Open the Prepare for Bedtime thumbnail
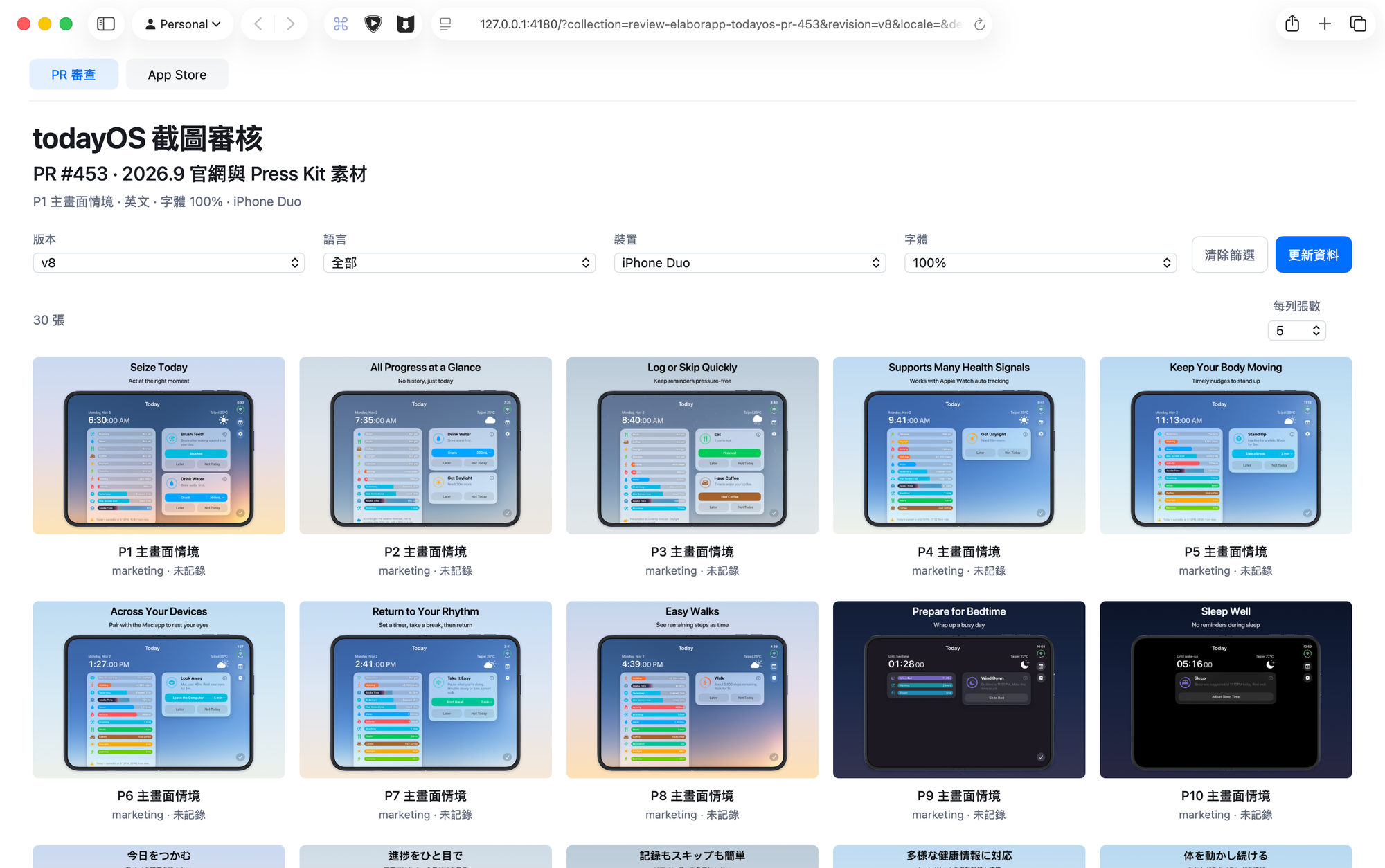 959,689
